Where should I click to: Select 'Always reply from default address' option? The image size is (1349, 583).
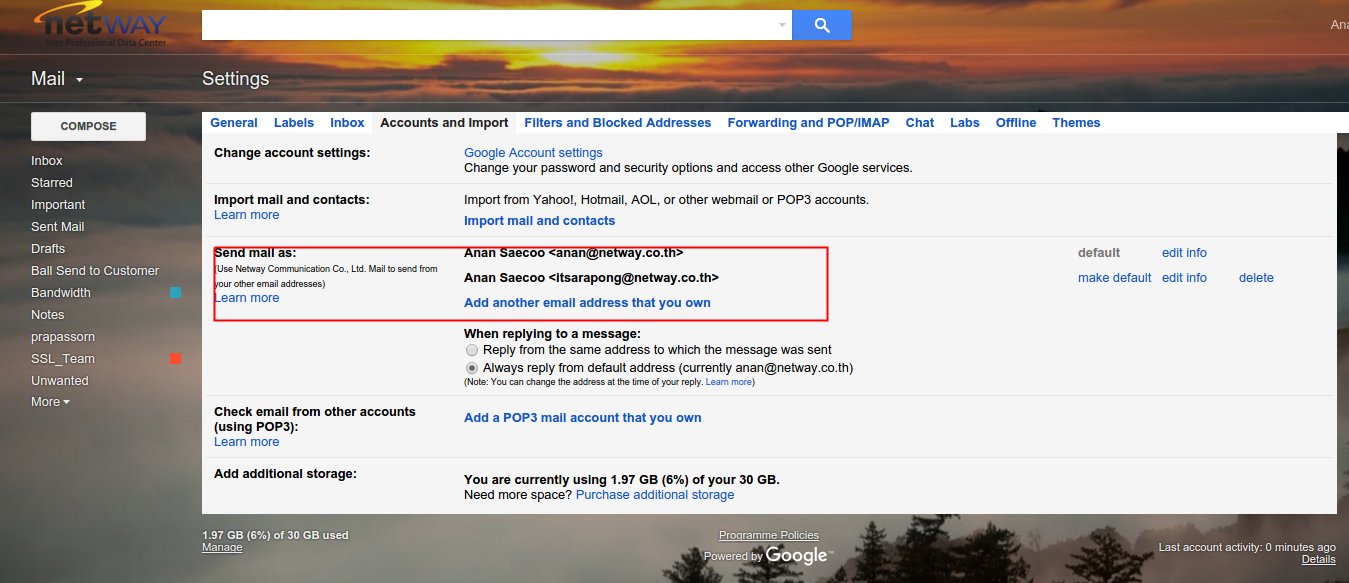tap(472, 368)
